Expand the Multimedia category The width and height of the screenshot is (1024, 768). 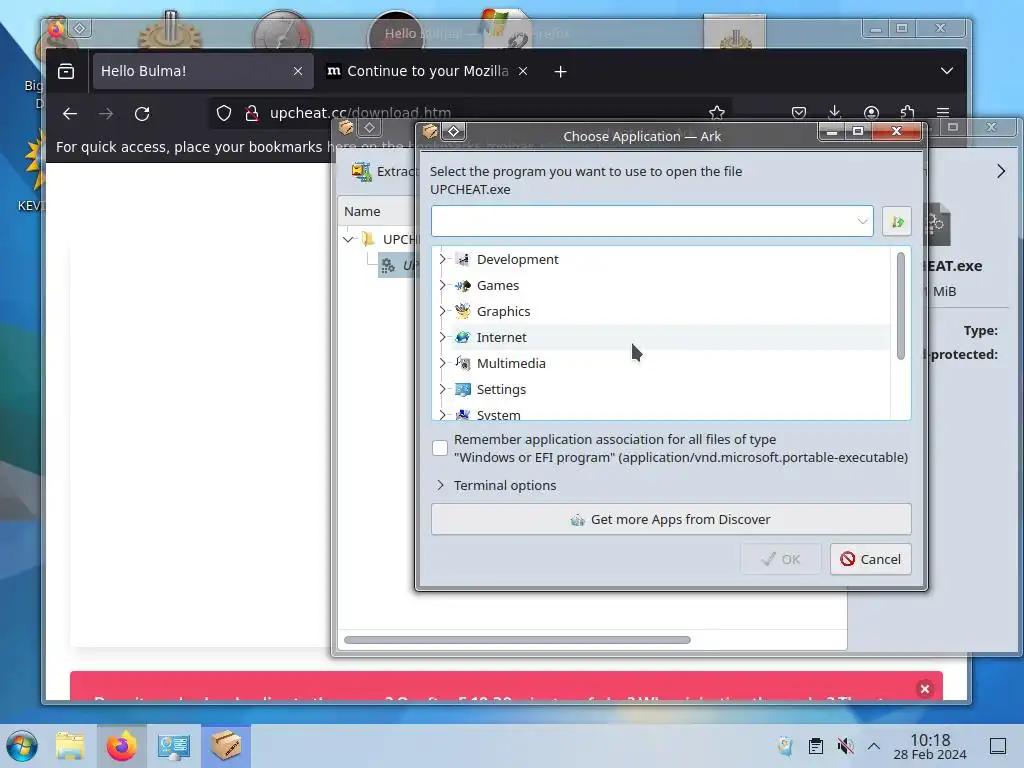tap(443, 363)
